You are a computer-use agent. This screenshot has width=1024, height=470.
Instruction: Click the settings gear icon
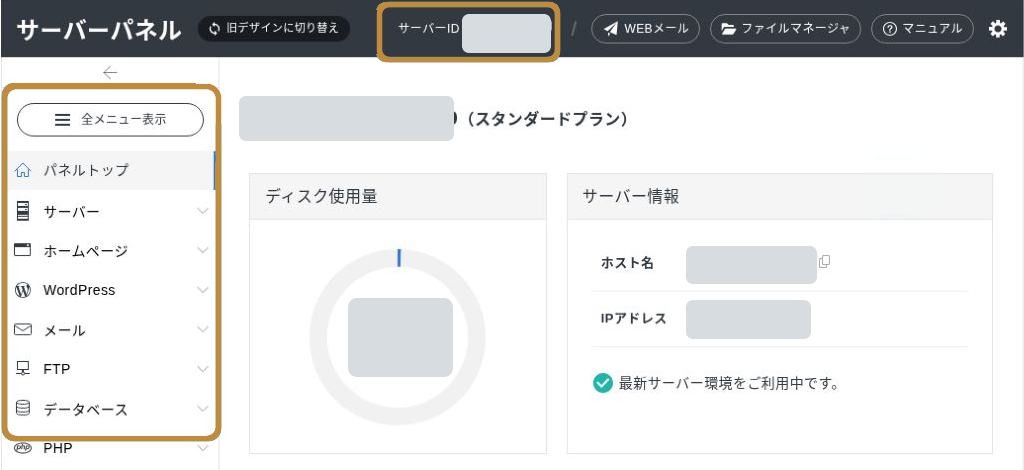click(x=998, y=29)
